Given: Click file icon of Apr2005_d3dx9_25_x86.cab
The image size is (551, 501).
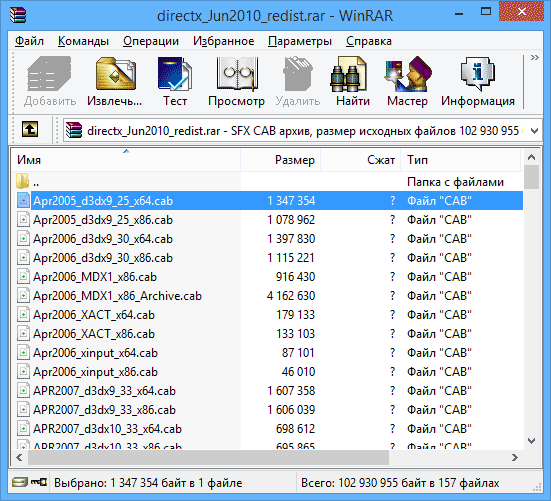Looking at the screenshot, I should tap(23, 220).
